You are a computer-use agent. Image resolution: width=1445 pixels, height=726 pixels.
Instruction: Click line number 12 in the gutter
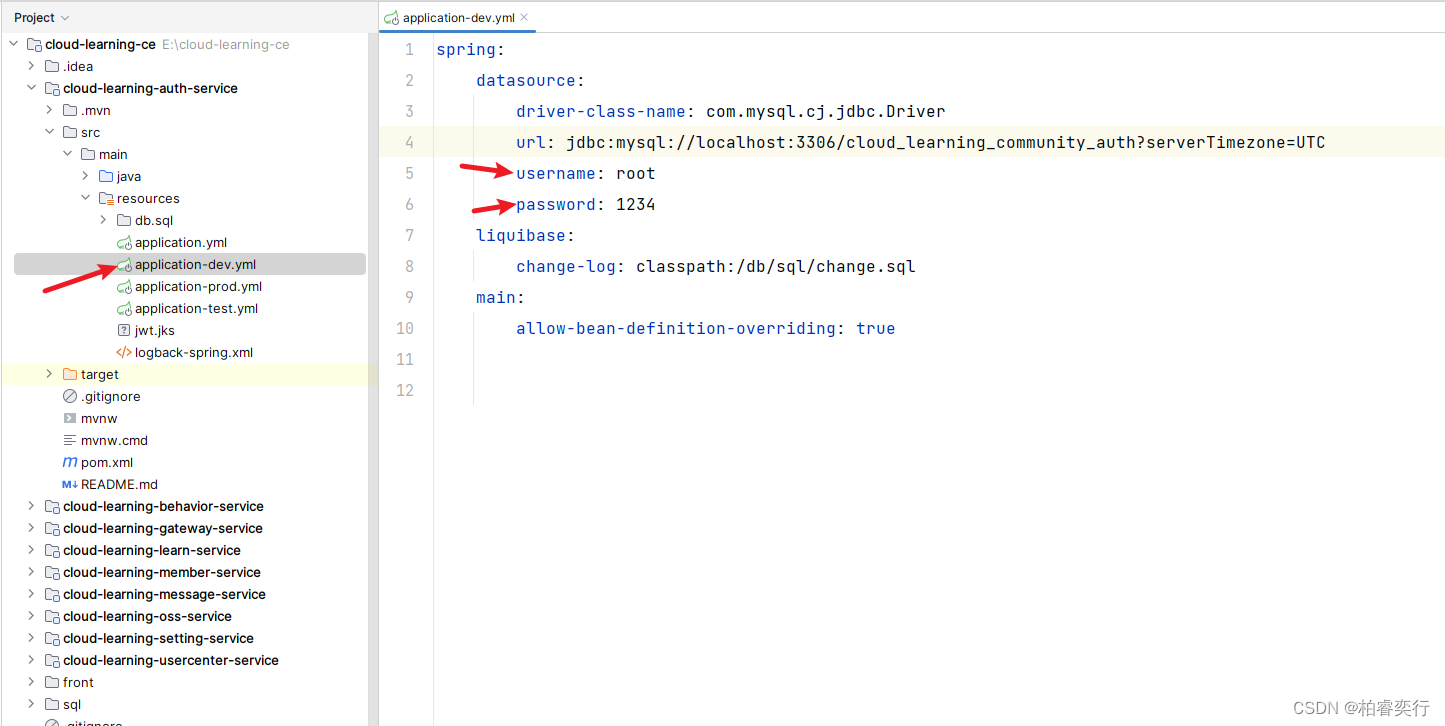(x=404, y=390)
